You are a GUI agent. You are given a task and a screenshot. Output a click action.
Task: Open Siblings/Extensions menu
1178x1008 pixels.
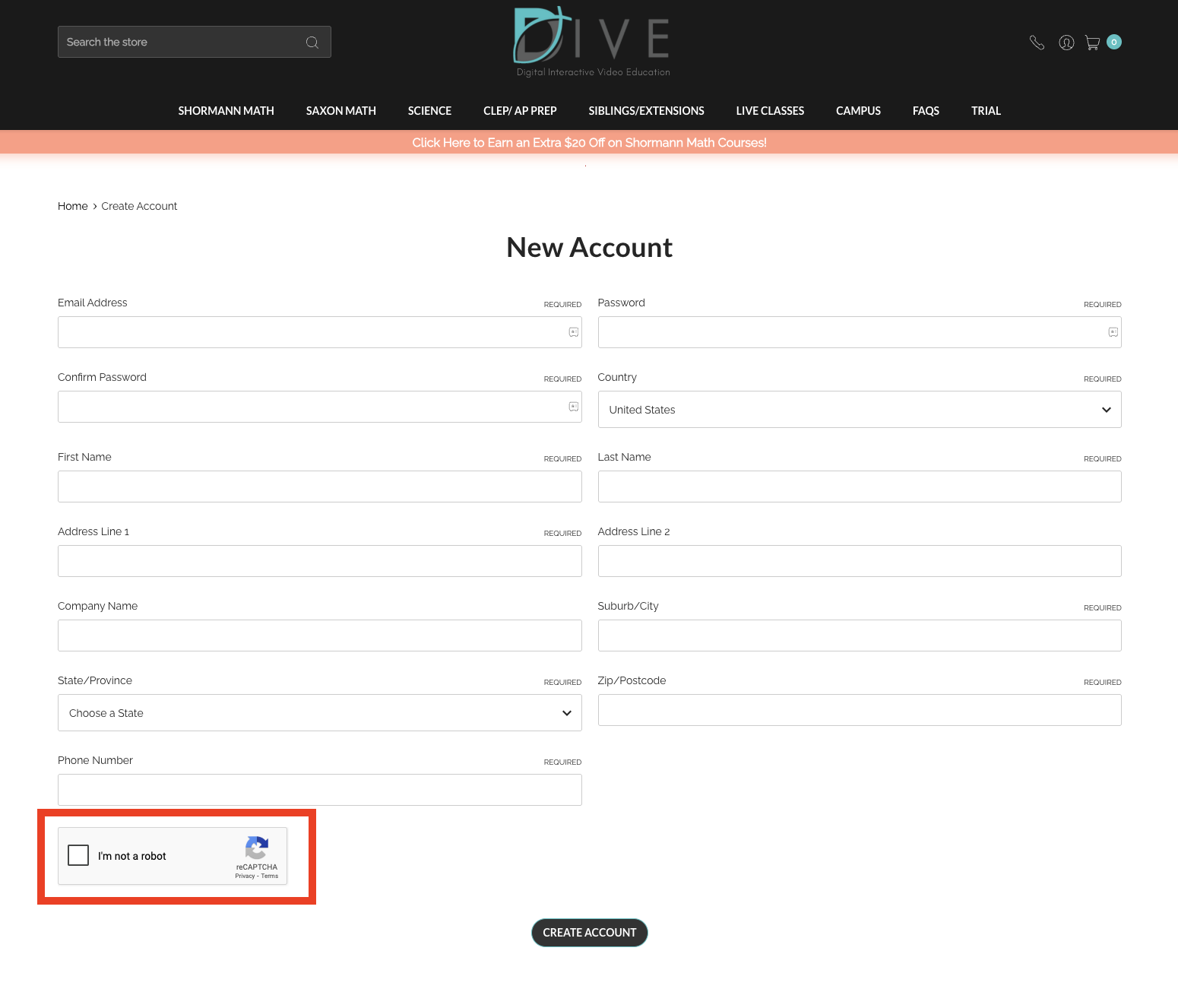click(x=647, y=111)
